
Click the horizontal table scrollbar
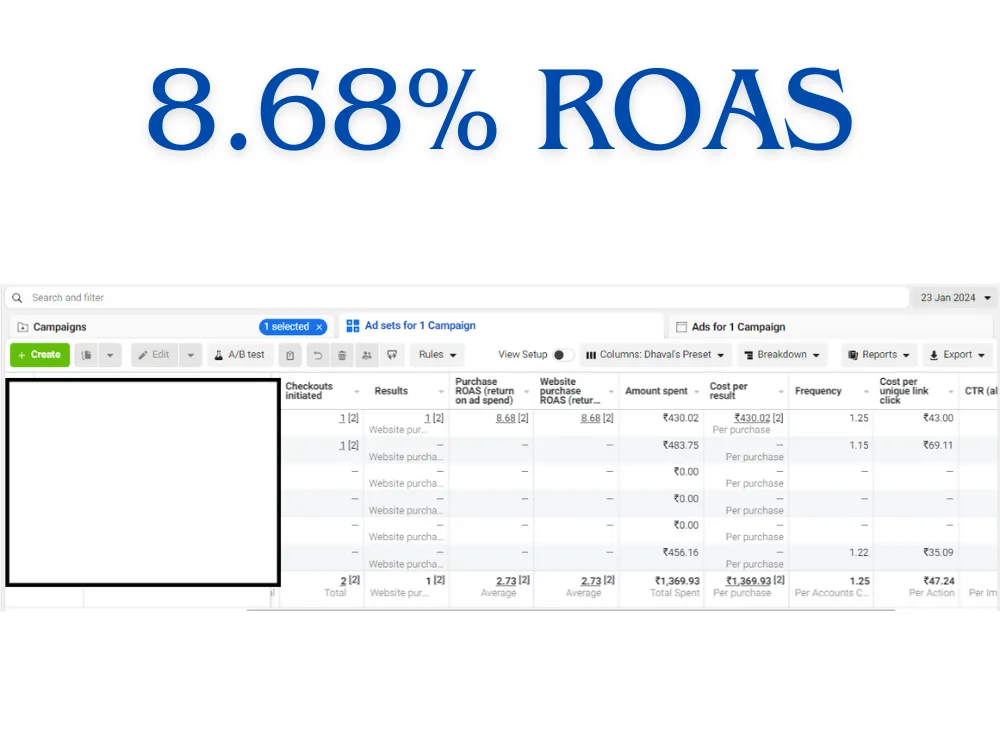(571, 610)
